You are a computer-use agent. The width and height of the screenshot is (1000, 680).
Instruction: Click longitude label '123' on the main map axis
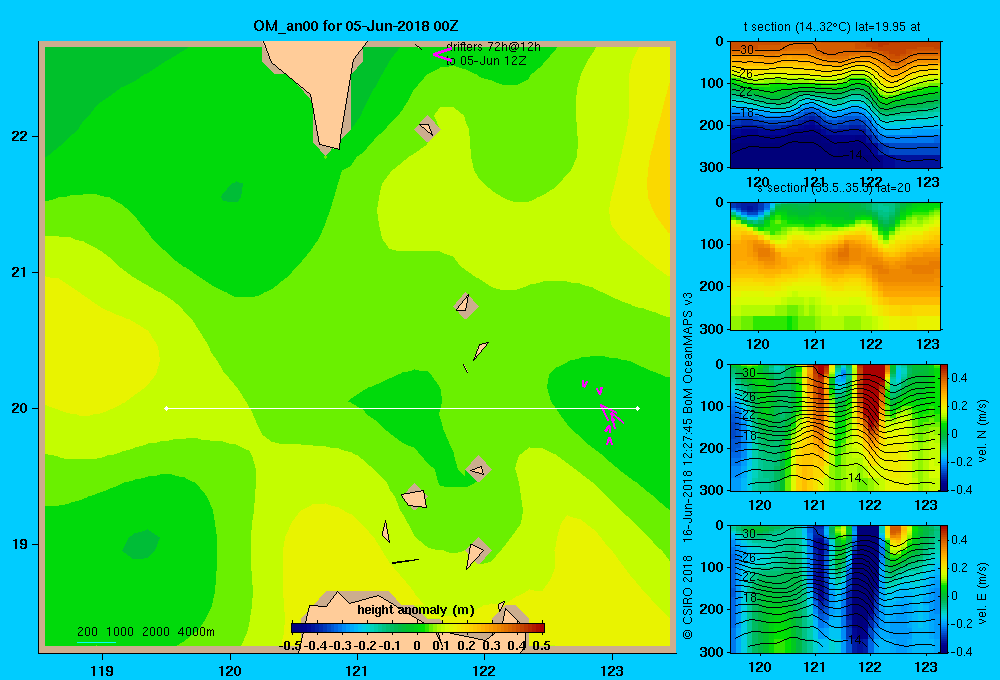point(612,670)
